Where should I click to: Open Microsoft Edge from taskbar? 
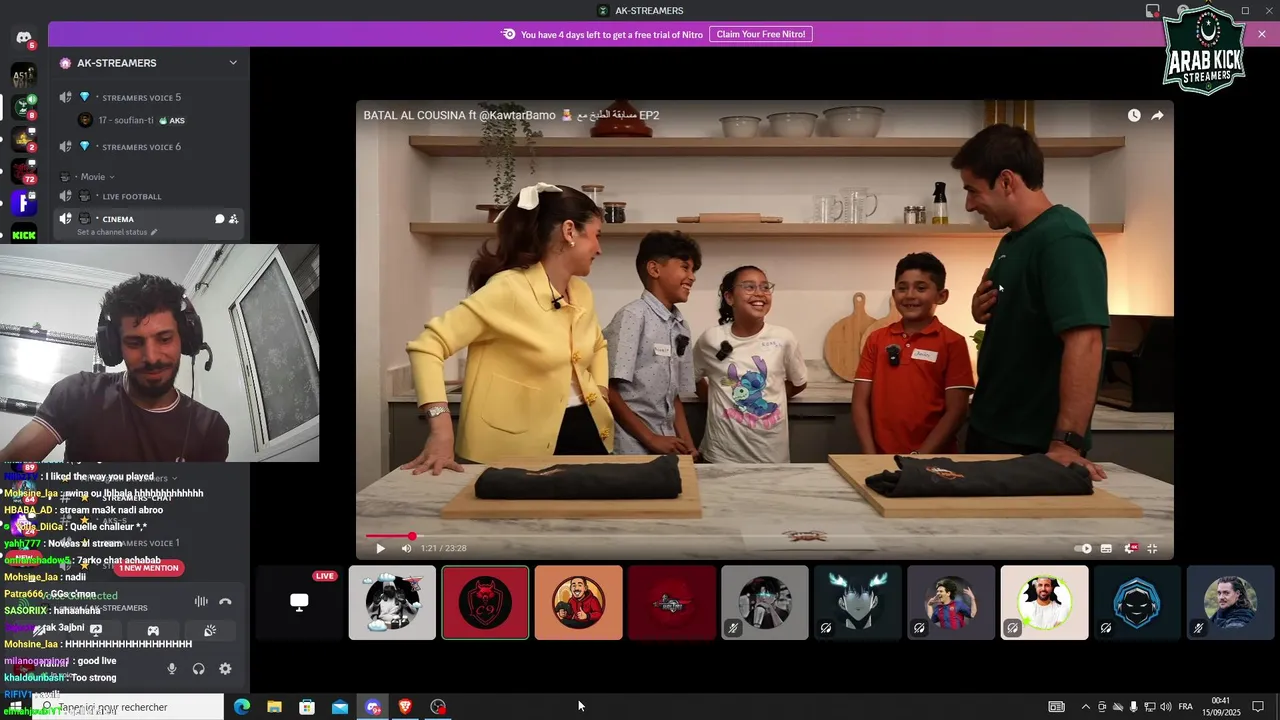tap(242, 707)
